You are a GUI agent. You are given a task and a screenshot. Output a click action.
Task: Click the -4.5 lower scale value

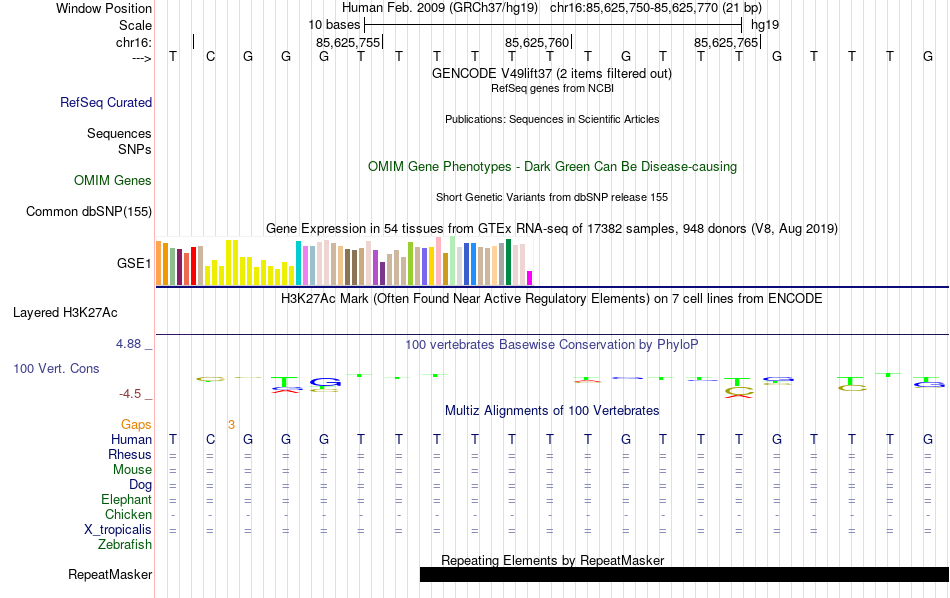tap(130, 394)
